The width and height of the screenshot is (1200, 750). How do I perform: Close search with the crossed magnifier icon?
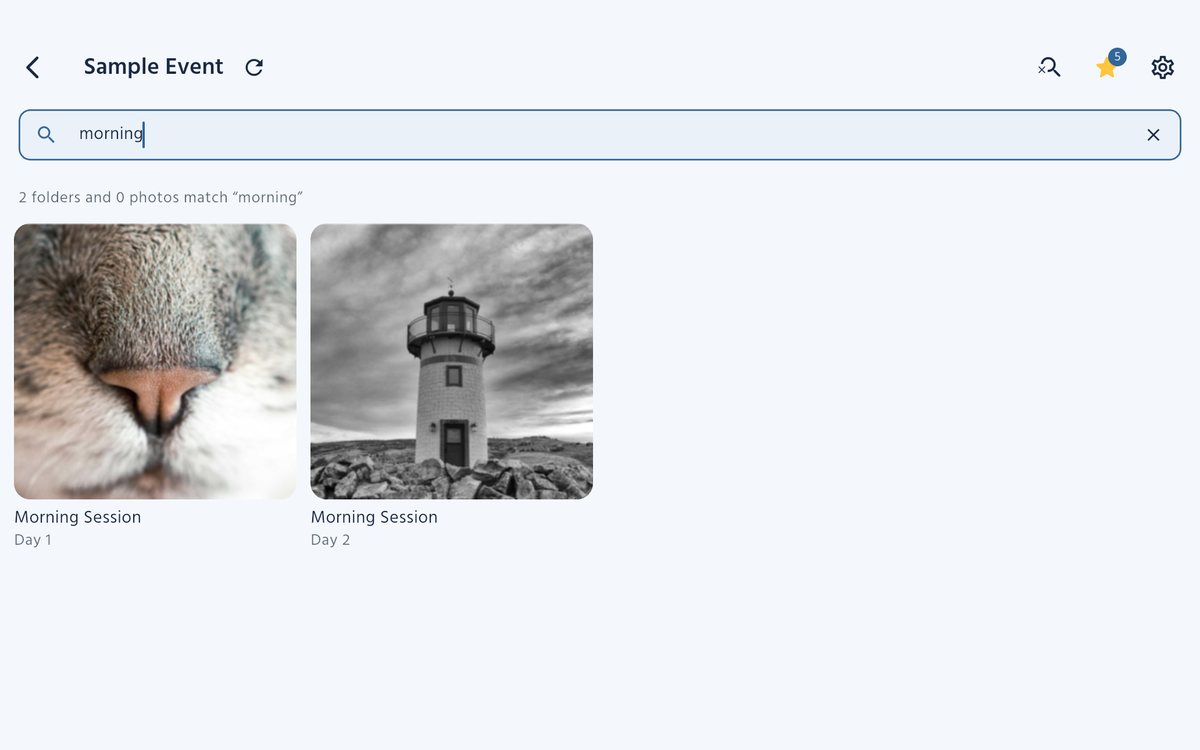tap(1049, 67)
